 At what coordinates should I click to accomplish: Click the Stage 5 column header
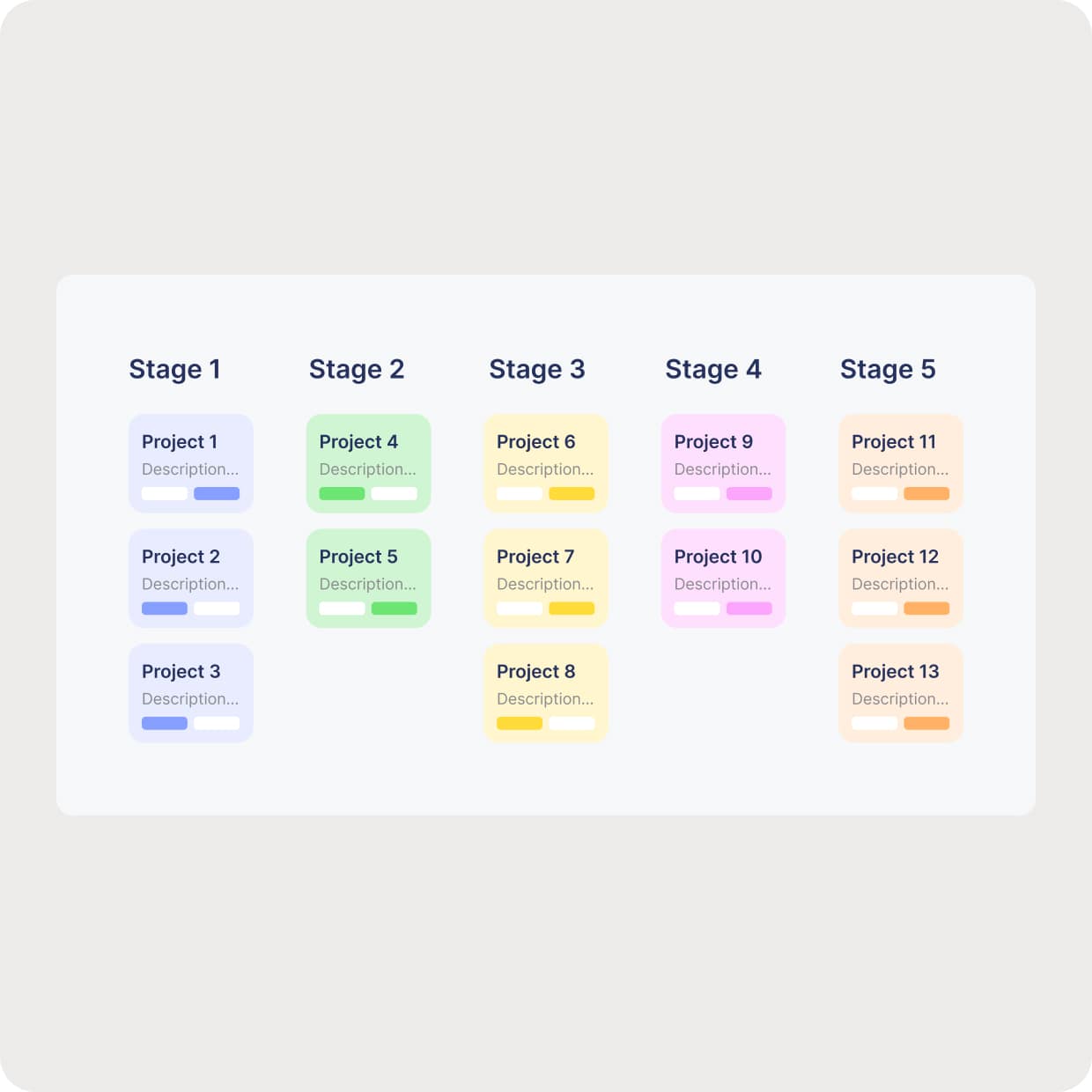[888, 369]
